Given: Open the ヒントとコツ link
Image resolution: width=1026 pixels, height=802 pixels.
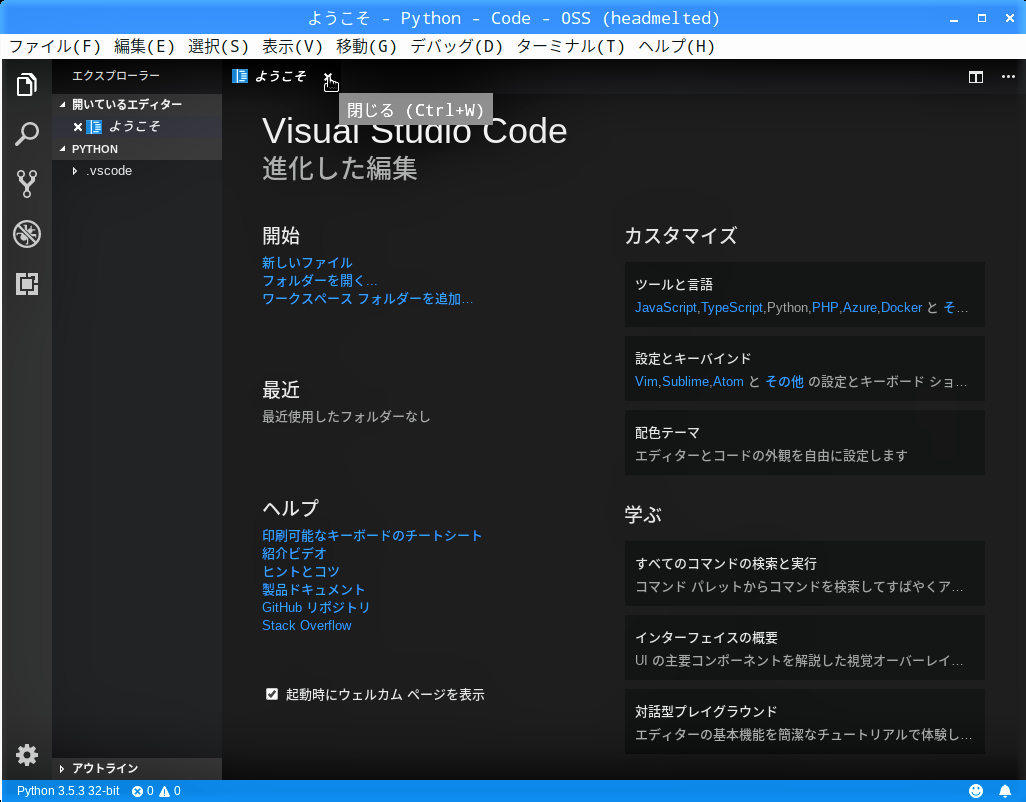Looking at the screenshot, I should (x=300, y=571).
